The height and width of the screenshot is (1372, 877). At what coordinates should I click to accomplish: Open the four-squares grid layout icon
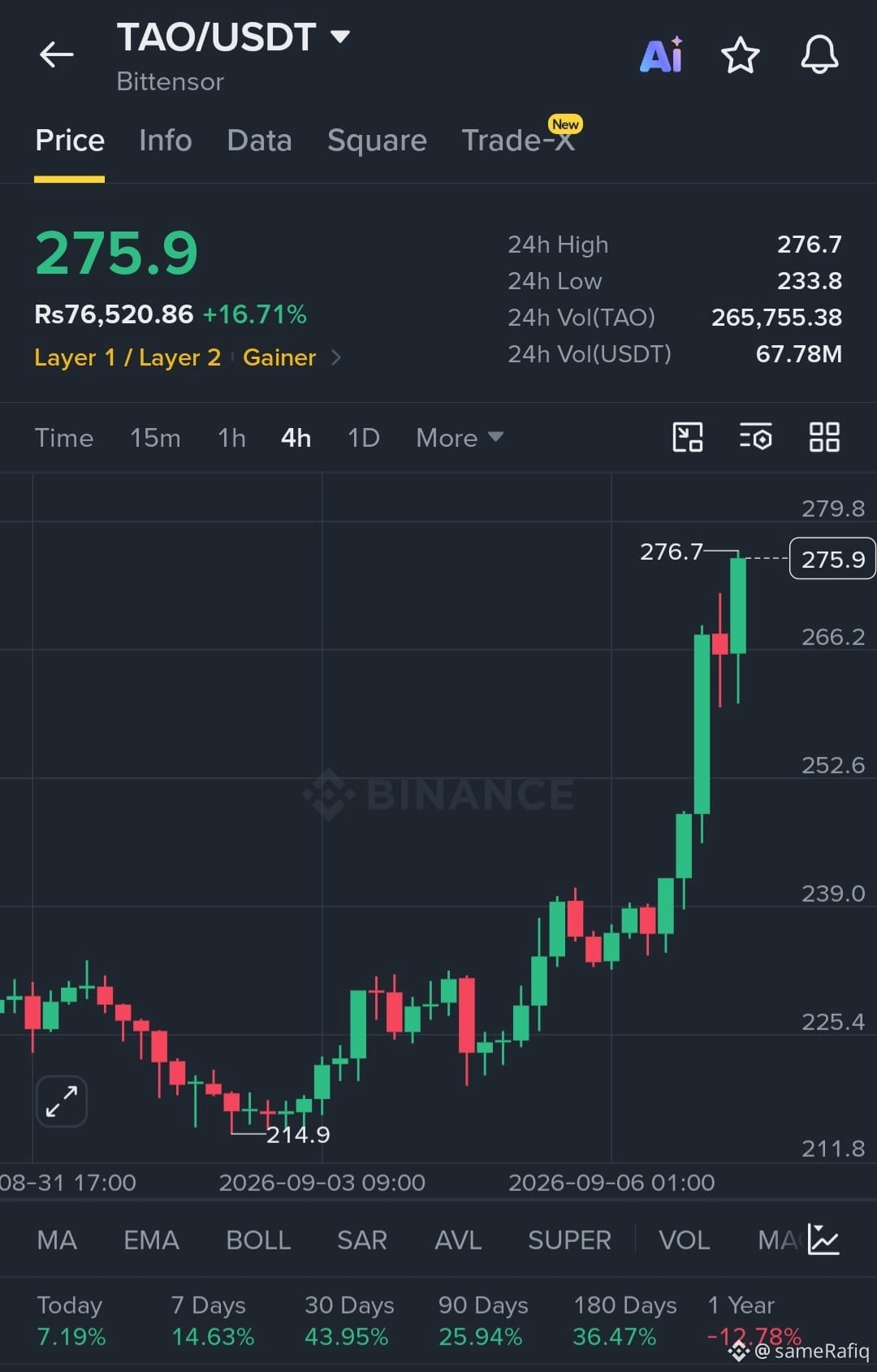824,437
